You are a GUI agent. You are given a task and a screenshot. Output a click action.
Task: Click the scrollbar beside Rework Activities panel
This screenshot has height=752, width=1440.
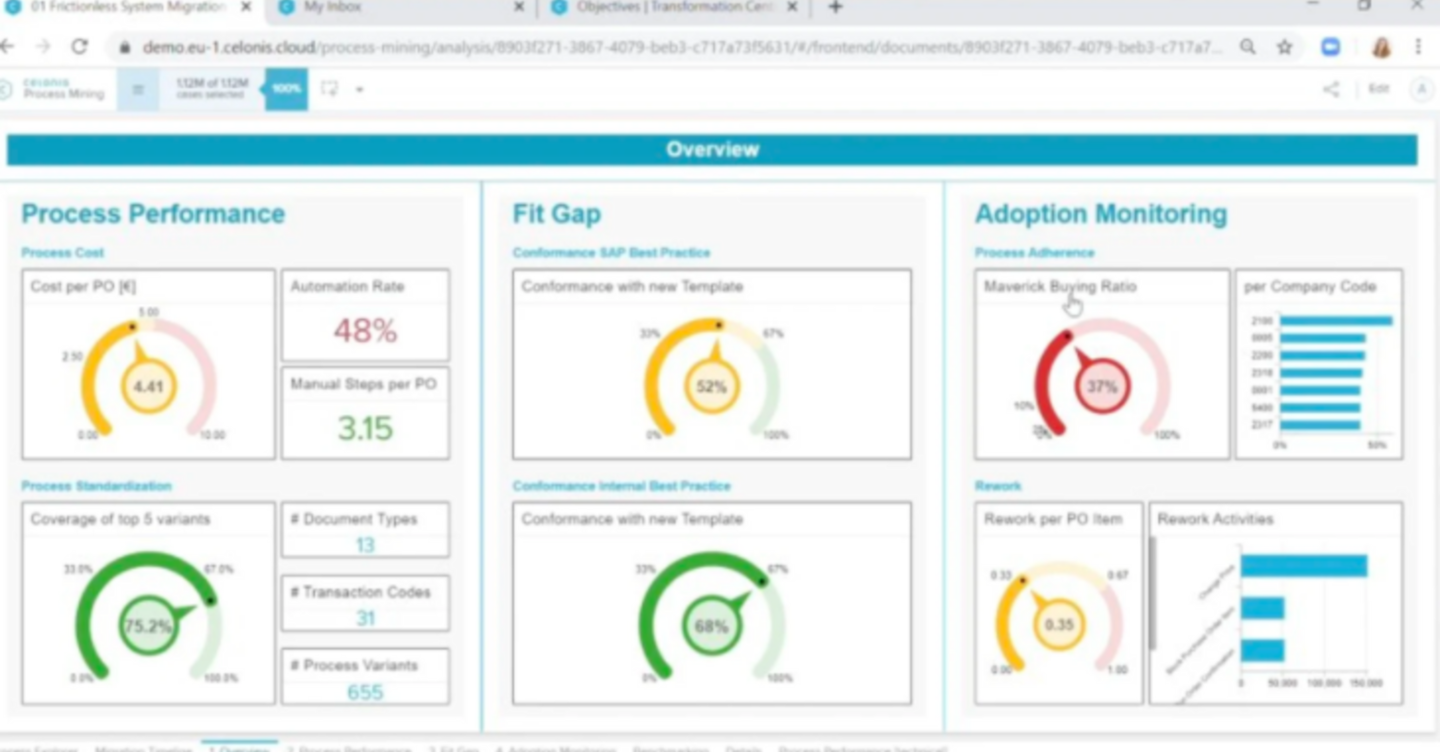tap(1153, 593)
